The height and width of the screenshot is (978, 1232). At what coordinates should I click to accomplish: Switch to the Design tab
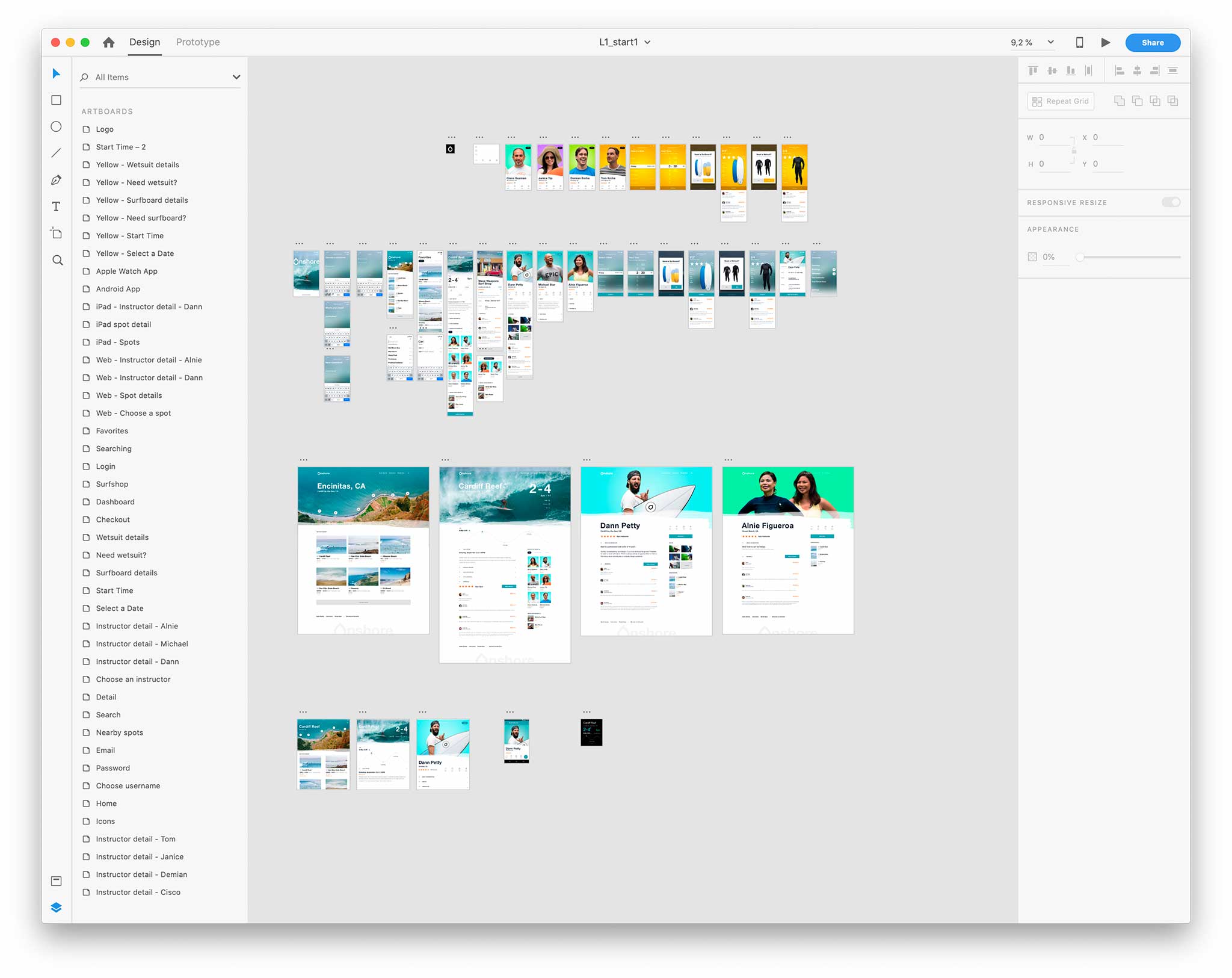click(x=144, y=42)
